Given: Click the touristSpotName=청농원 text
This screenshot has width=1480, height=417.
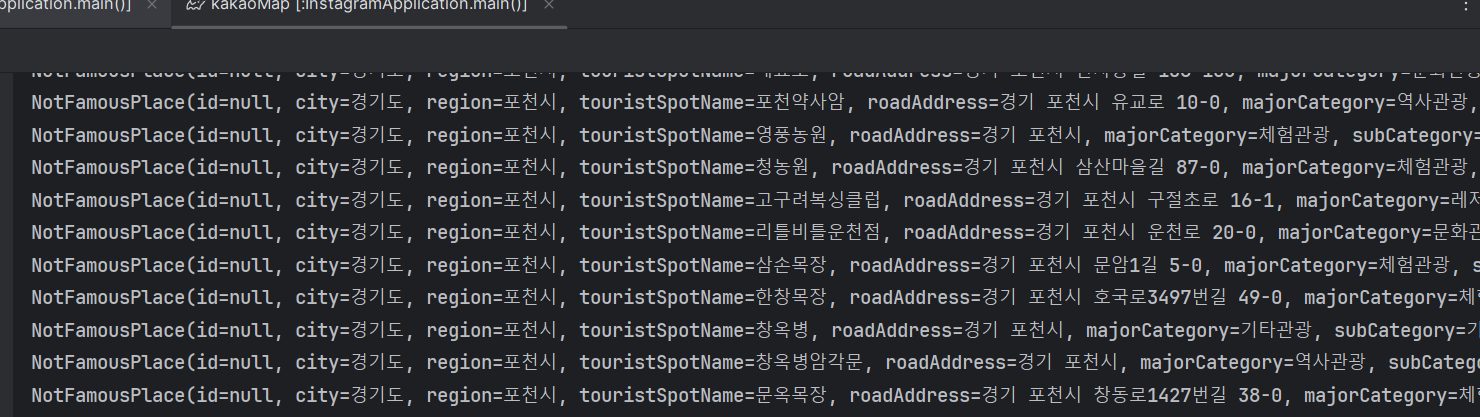Looking at the screenshot, I should [696, 168].
